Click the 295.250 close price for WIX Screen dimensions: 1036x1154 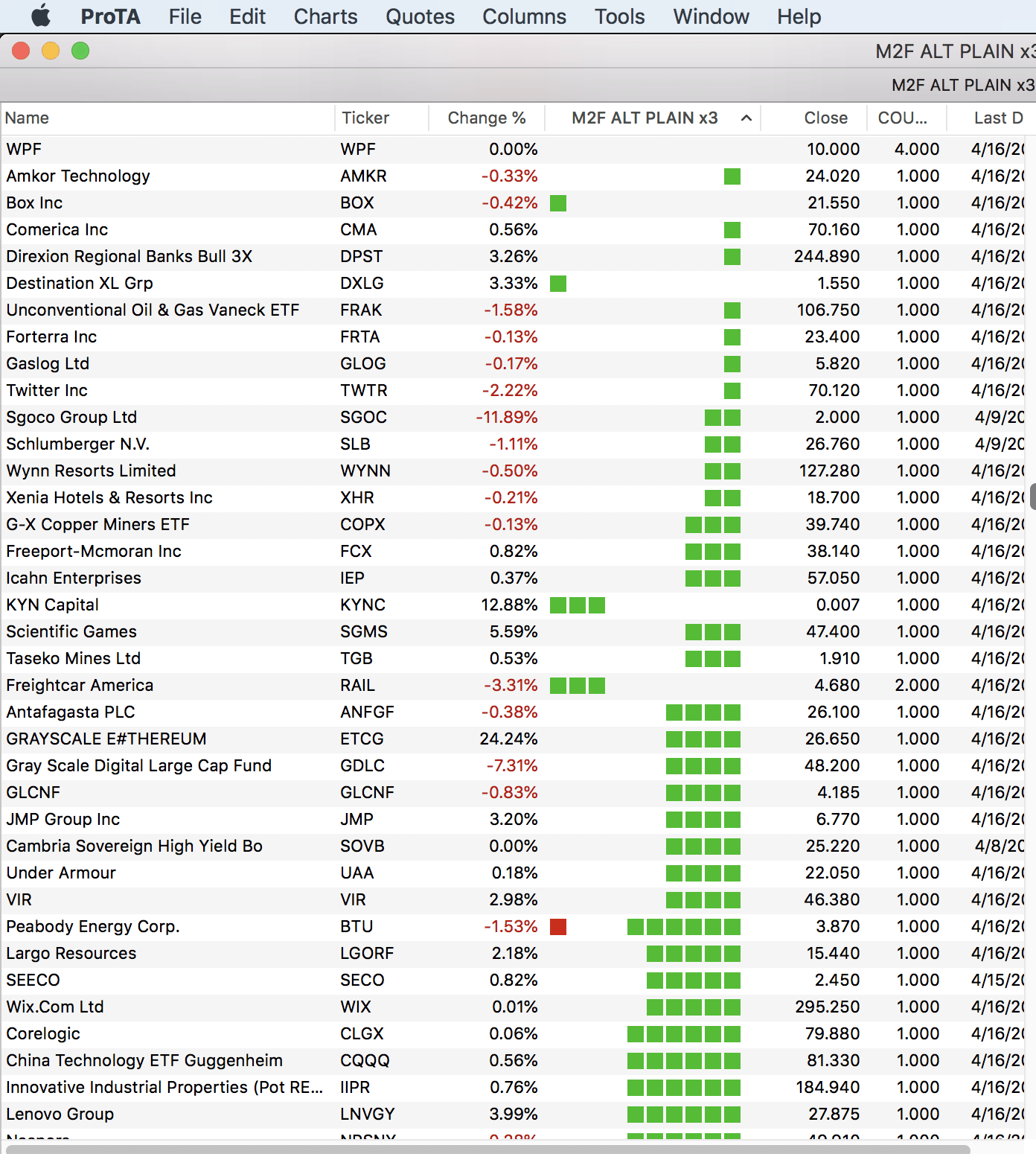[828, 1007]
